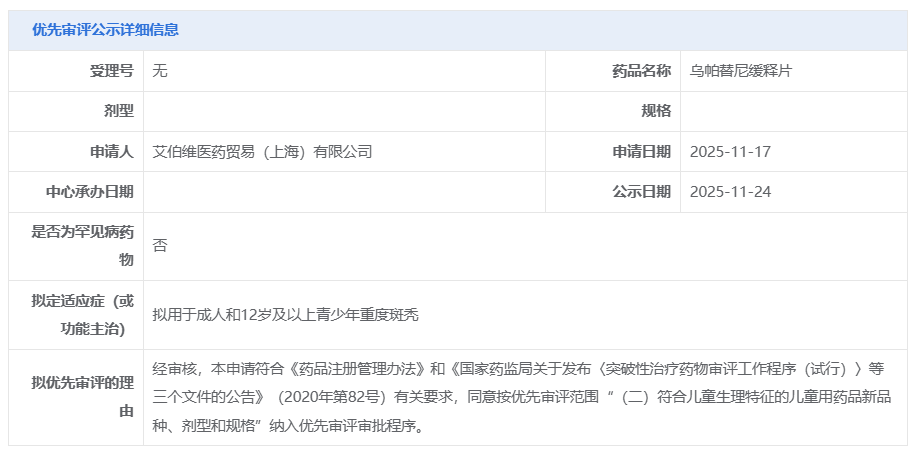Click the 是否为罕见病药物 label
The height and width of the screenshot is (456, 916).
tap(83, 246)
